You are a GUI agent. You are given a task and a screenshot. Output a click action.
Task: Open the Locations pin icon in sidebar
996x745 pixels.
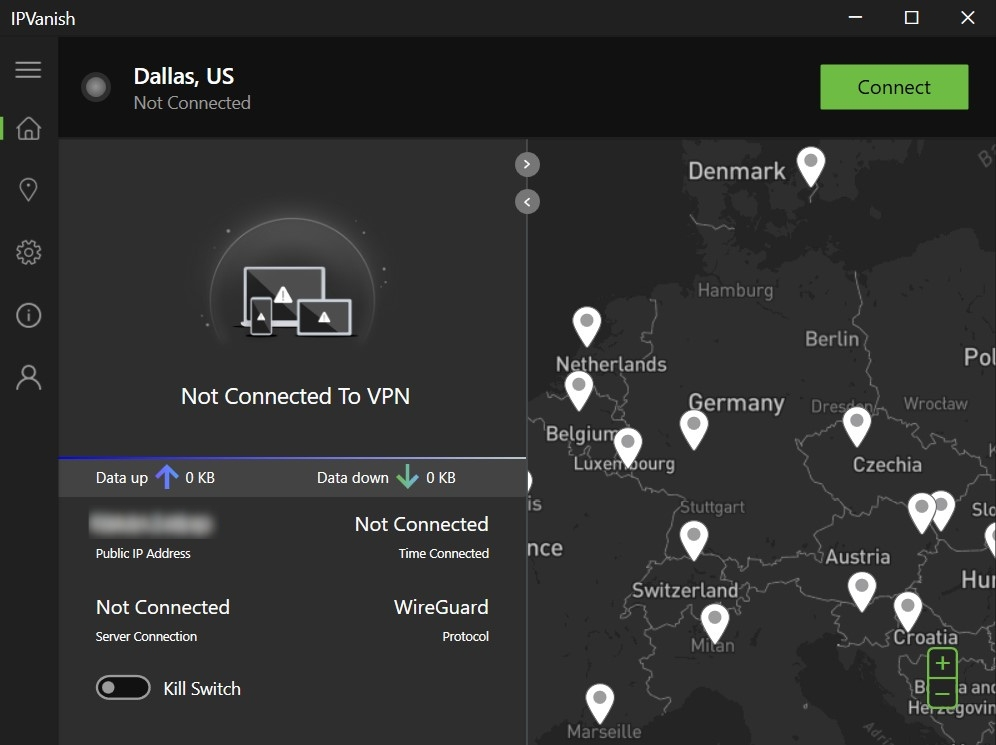pos(29,189)
